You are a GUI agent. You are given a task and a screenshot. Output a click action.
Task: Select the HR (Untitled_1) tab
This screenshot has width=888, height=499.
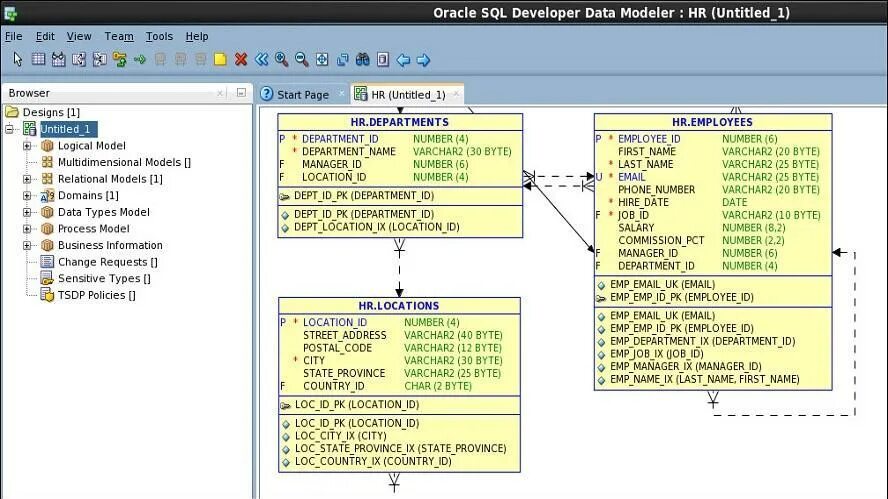[408, 95]
